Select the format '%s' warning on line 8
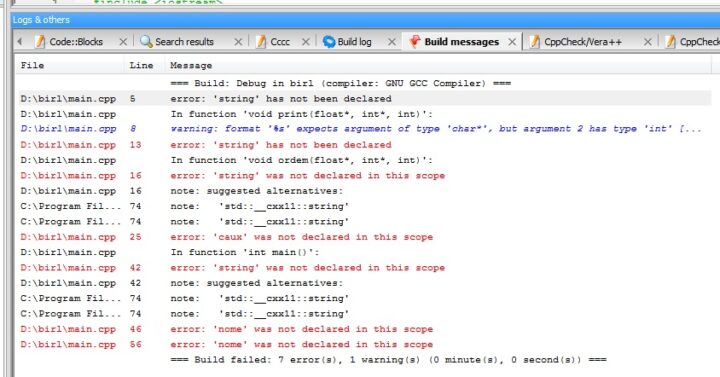 pyautogui.click(x=363, y=129)
